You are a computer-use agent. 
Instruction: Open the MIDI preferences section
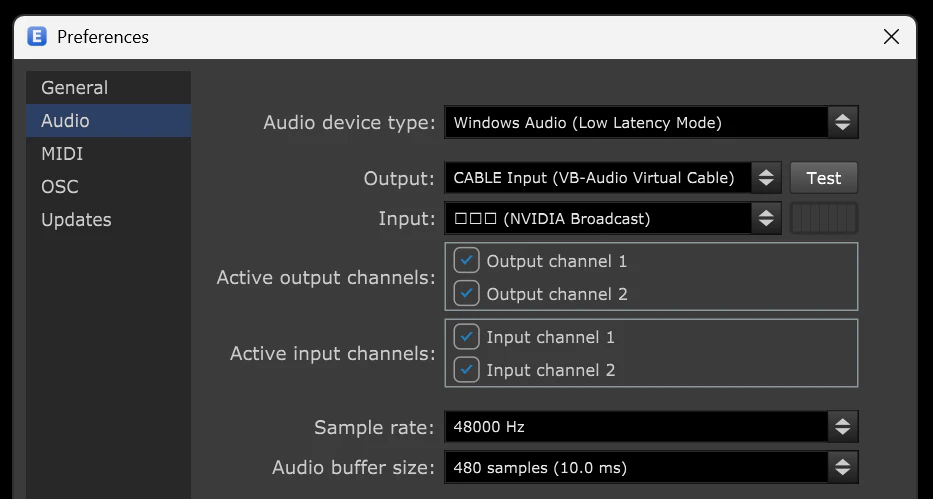pyautogui.click(x=108, y=153)
